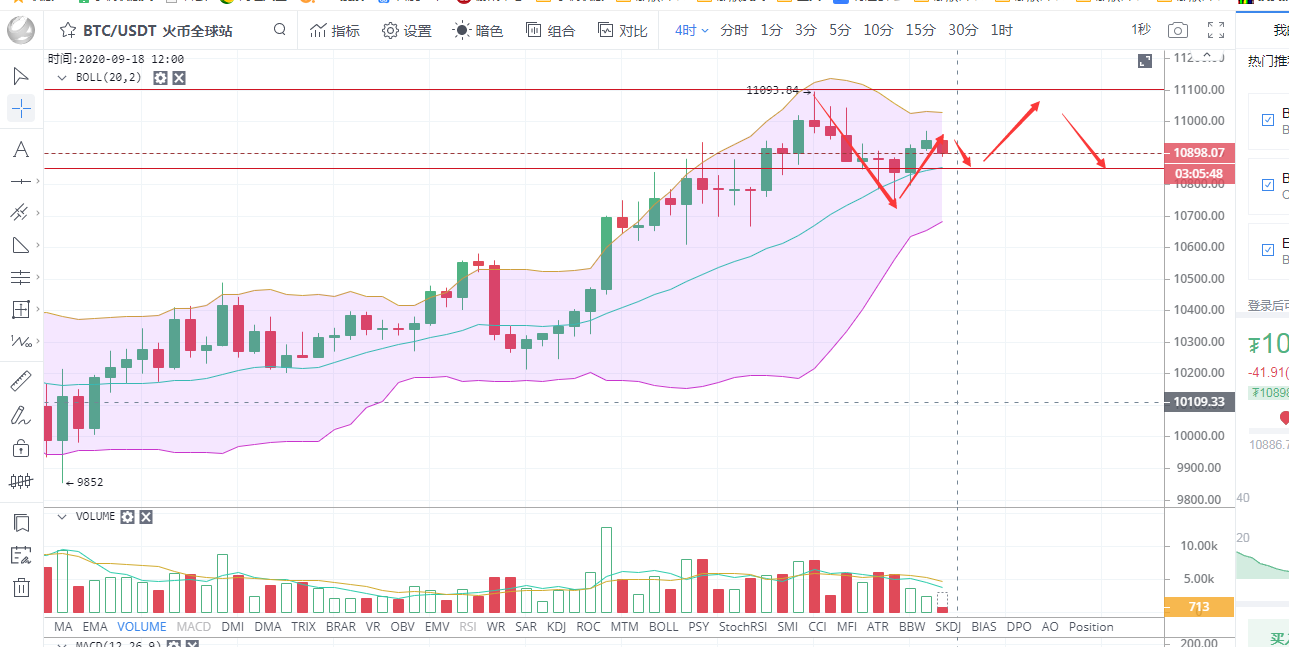This screenshot has width=1289, height=647.
Task: Pick the ruler measure tool
Action: point(20,381)
